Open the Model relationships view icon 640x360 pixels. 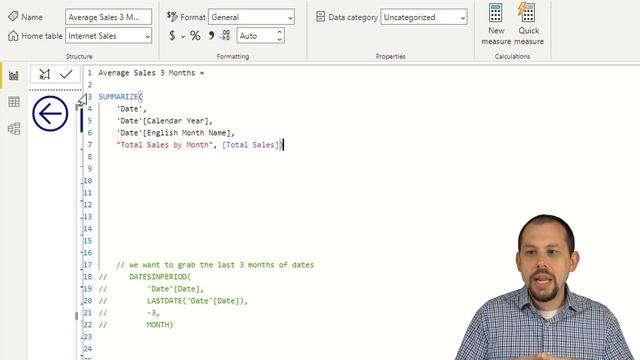(14, 129)
